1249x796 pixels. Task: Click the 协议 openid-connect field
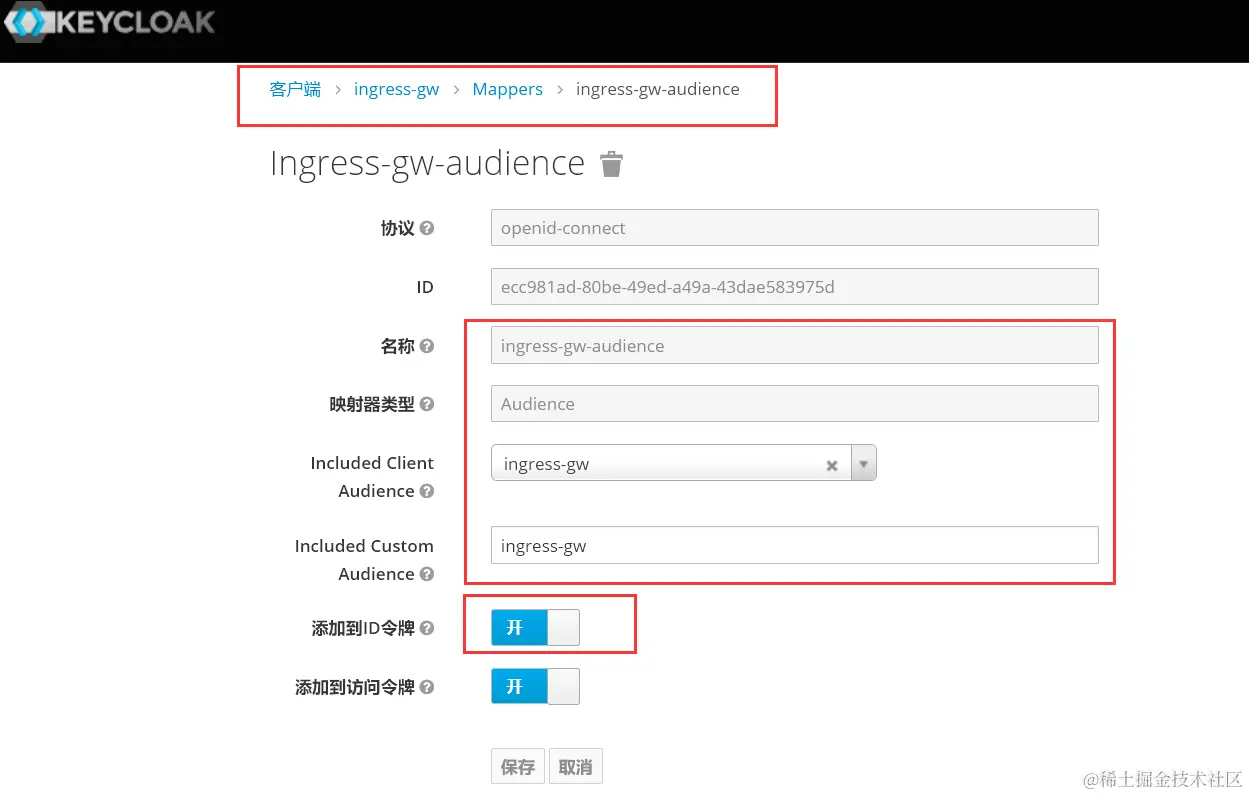[795, 228]
